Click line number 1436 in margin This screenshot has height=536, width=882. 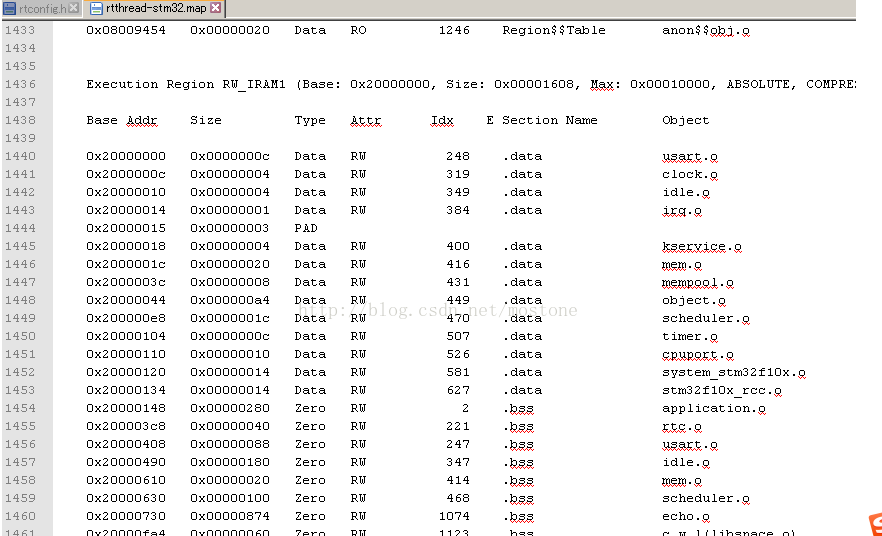[20, 84]
